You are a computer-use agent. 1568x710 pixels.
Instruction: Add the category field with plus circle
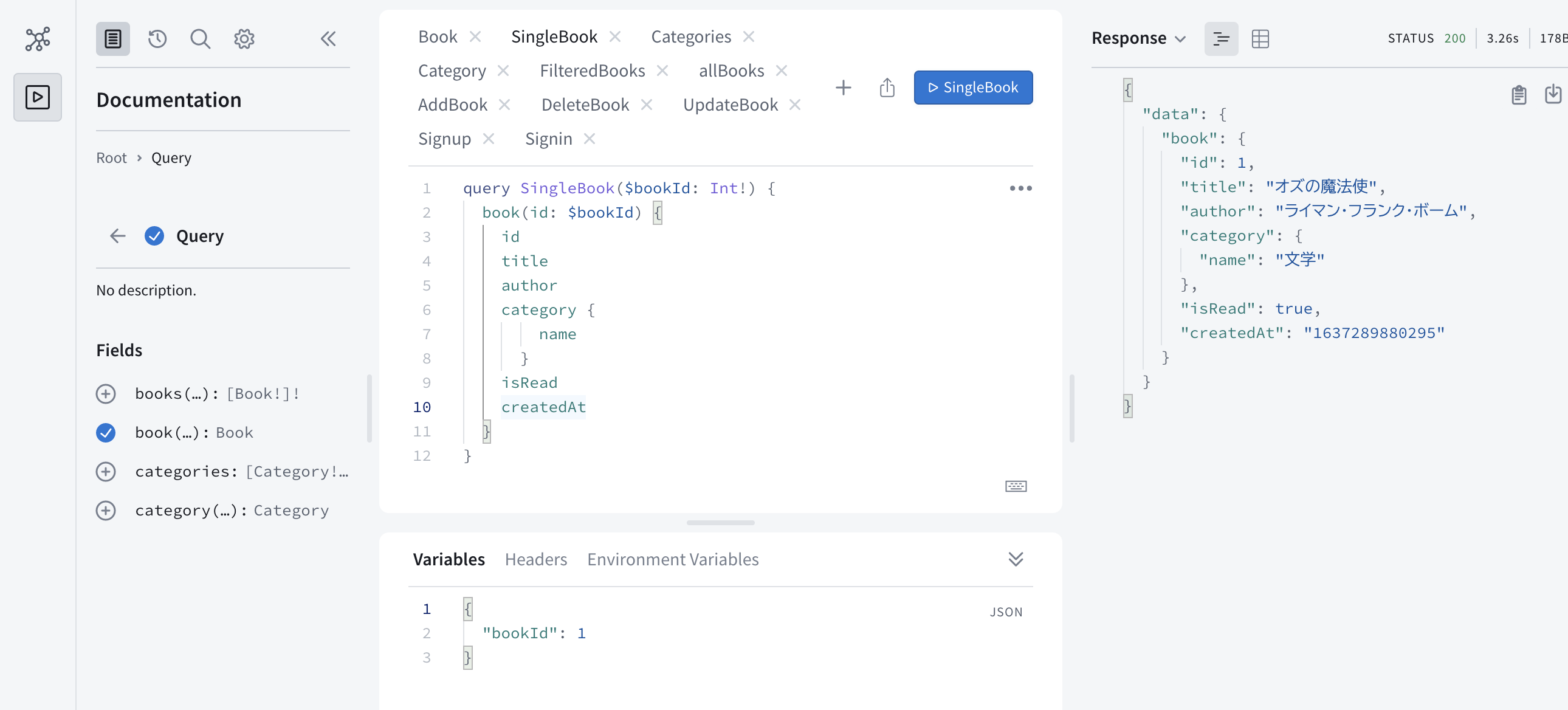pos(106,511)
